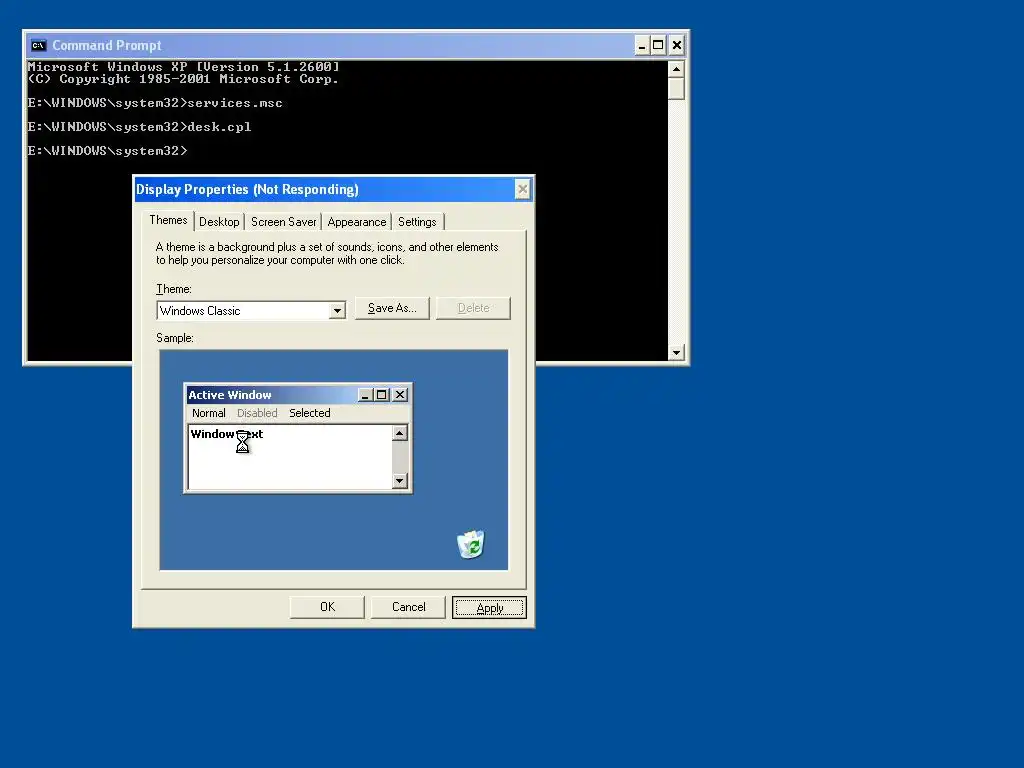Image resolution: width=1024 pixels, height=768 pixels.
Task: Click the greyed-out Delete button
Action: coord(473,308)
